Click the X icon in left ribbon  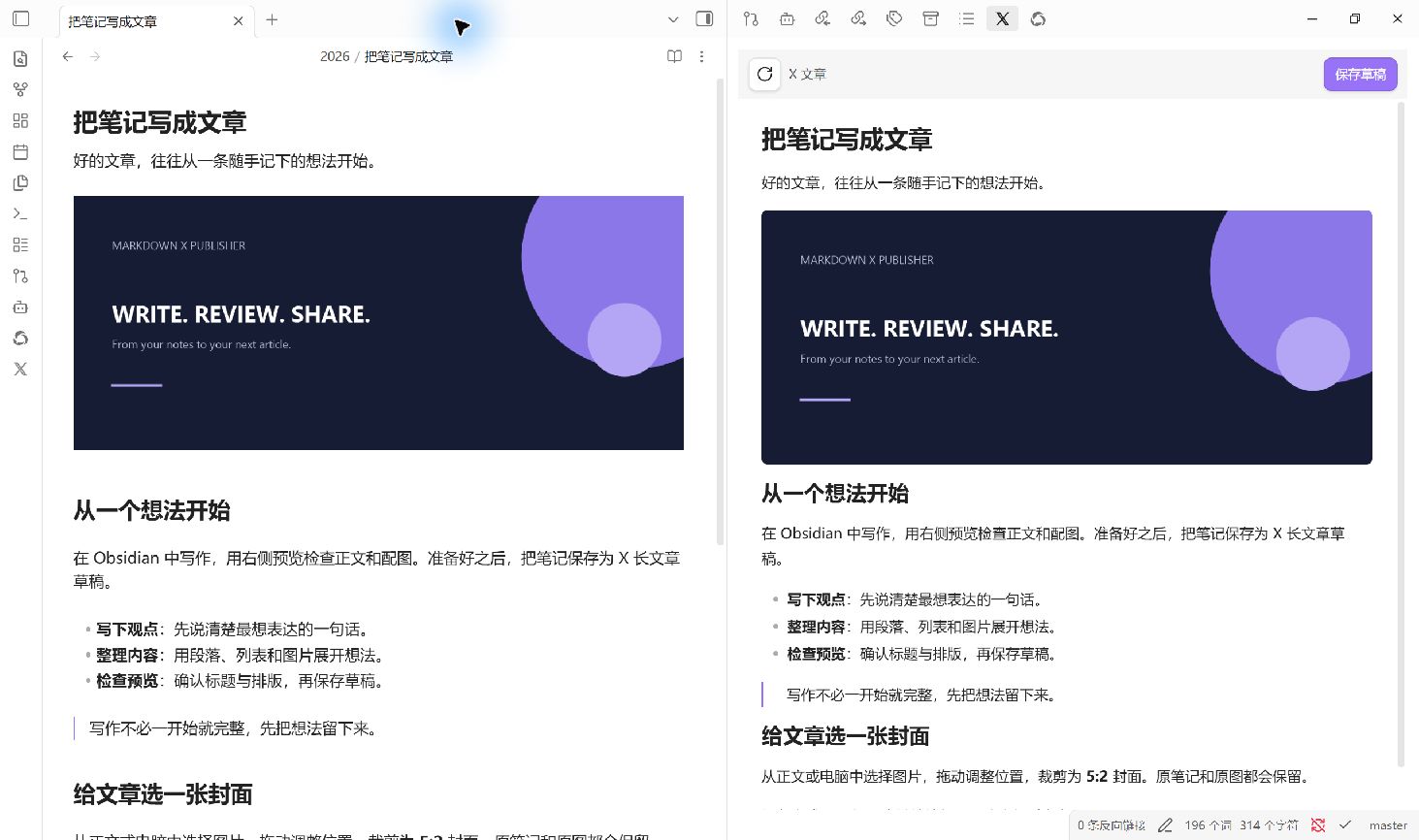pos(20,369)
